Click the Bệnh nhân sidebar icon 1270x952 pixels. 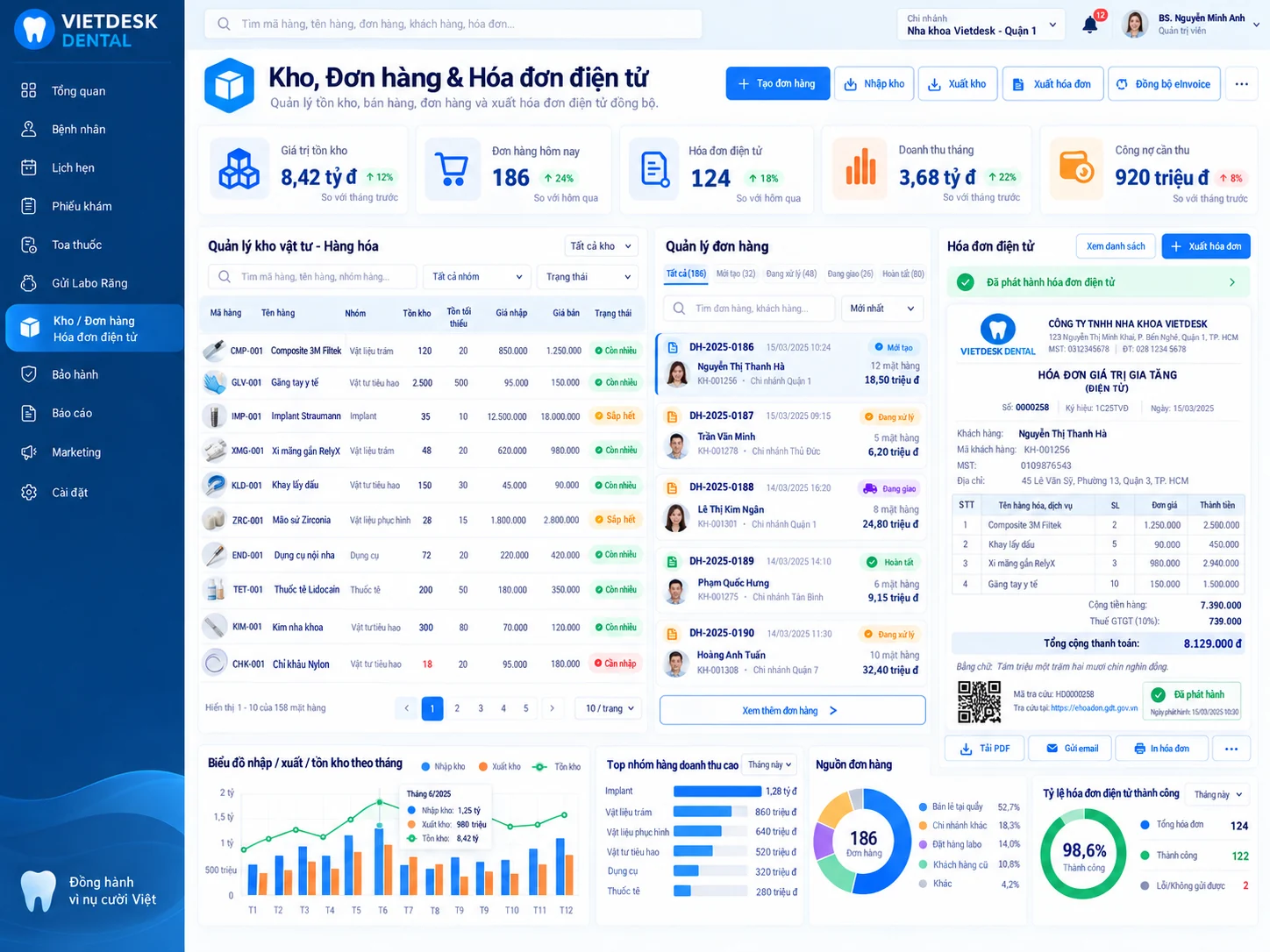(x=29, y=129)
